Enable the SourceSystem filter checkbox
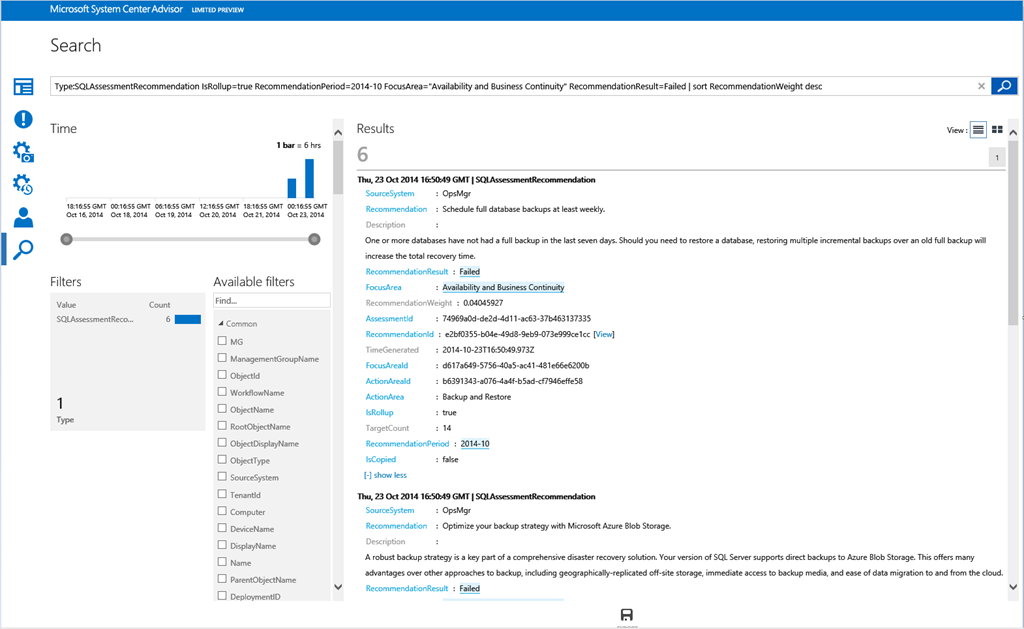The width and height of the screenshot is (1024, 629). coord(222,477)
